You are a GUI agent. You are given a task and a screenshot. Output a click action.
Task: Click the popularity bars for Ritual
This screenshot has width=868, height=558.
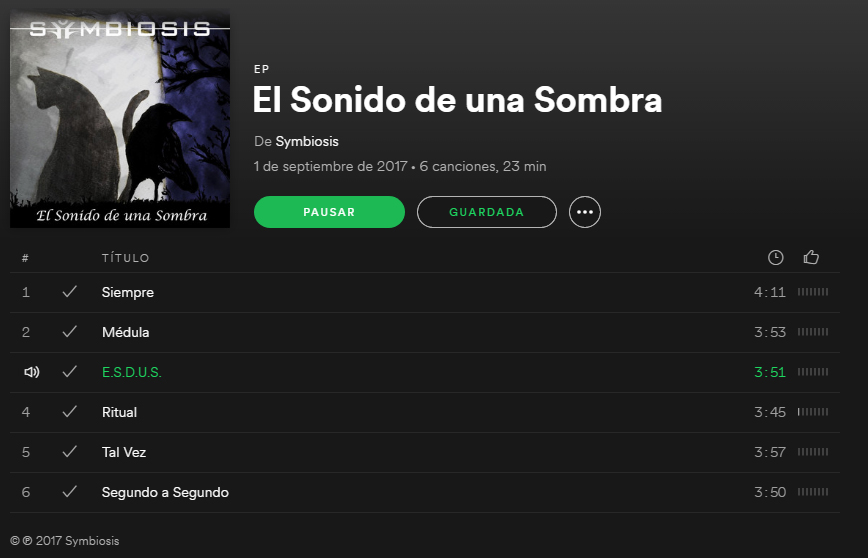pos(813,412)
